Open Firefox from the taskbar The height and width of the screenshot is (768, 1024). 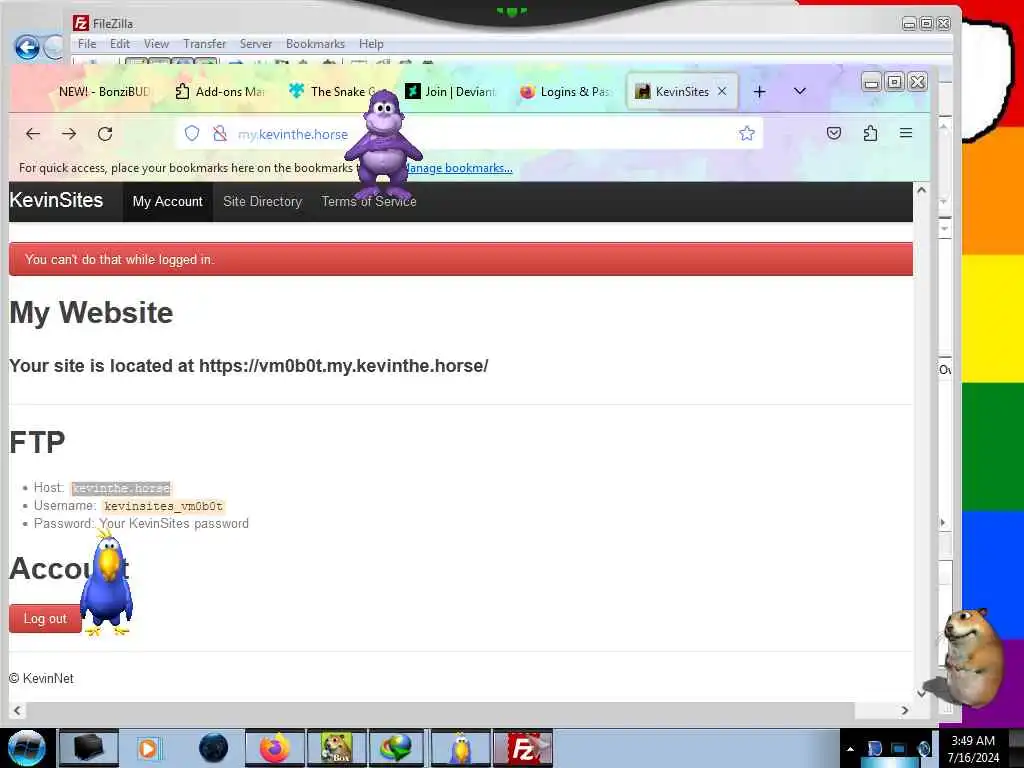pyautogui.click(x=275, y=748)
